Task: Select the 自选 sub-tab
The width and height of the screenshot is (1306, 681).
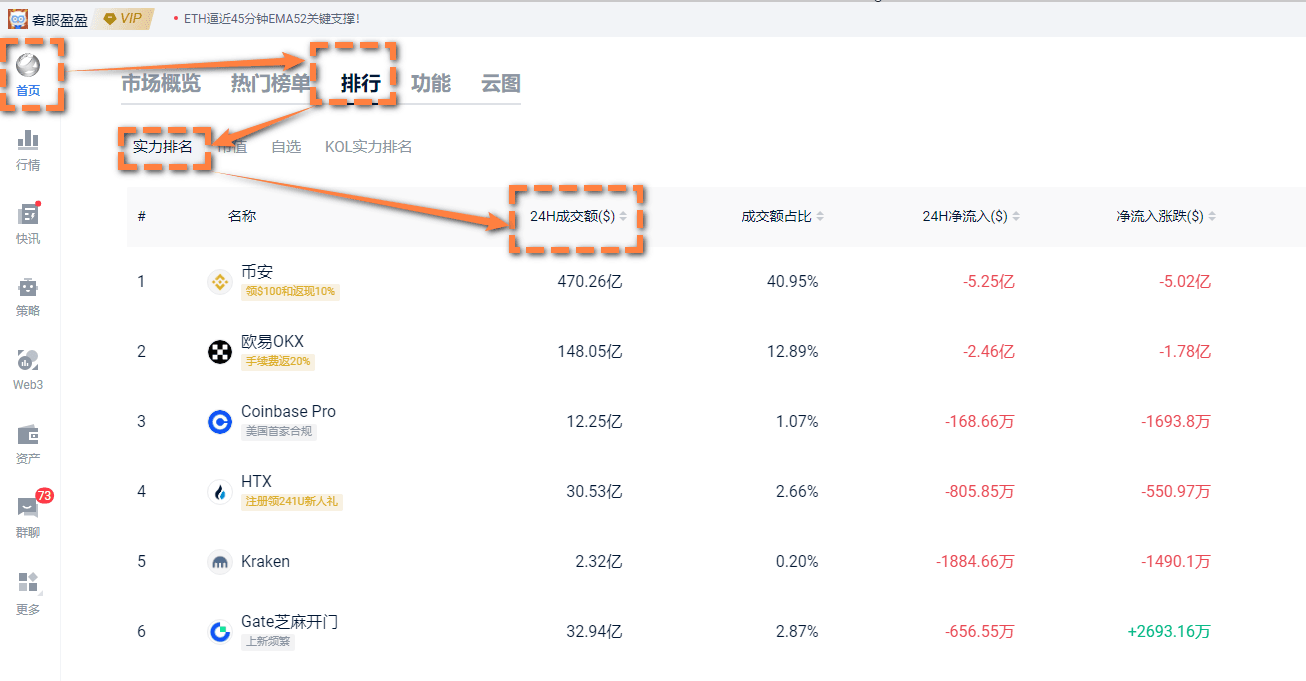Action: point(286,147)
